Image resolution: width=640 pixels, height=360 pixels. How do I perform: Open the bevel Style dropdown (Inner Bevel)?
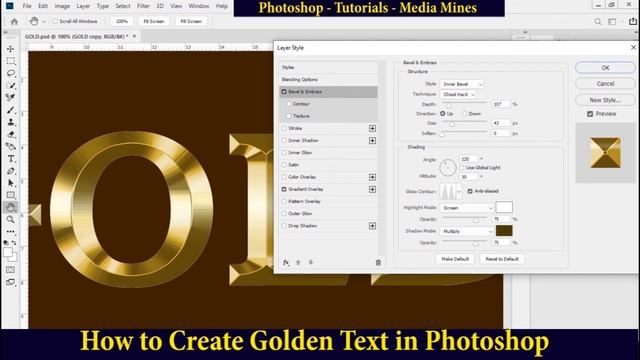pos(462,84)
